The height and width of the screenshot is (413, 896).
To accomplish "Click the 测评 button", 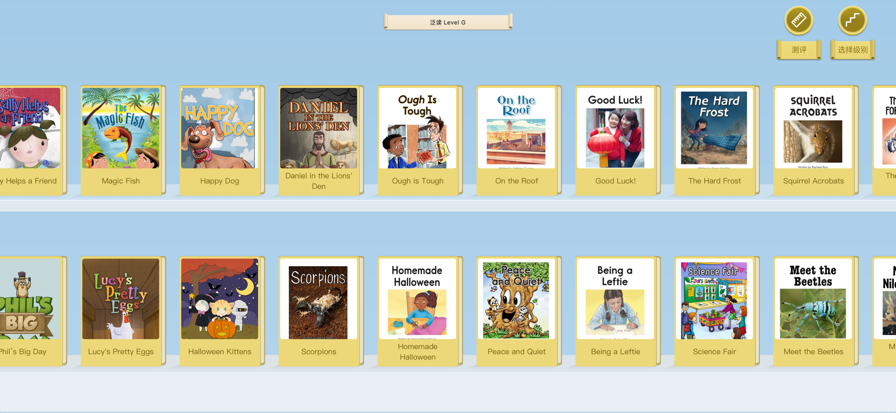I will 798,50.
